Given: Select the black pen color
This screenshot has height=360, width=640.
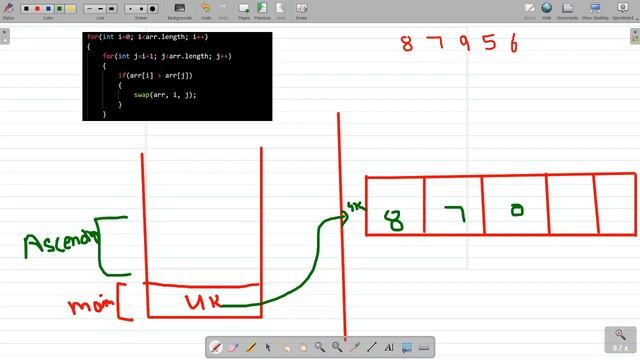Looking at the screenshot, I should pyautogui.click(x=26, y=9).
